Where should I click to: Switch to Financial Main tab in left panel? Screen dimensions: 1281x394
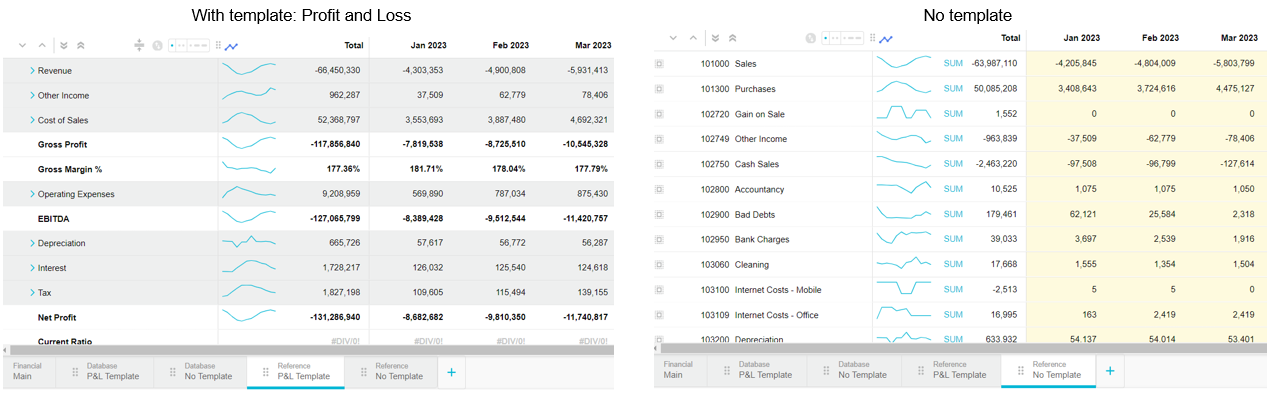[27, 371]
